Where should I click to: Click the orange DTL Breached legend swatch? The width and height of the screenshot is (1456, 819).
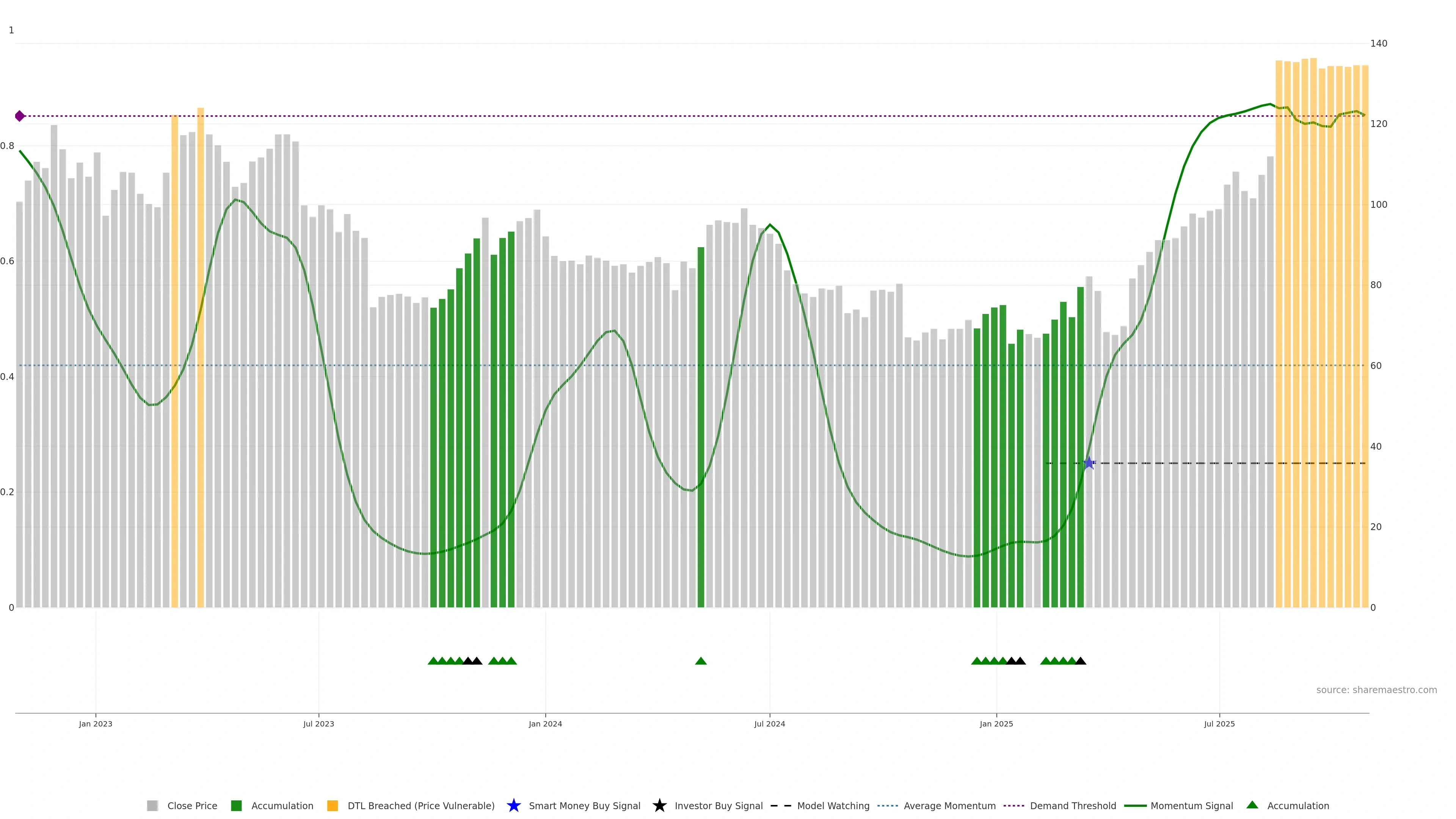pyautogui.click(x=333, y=805)
